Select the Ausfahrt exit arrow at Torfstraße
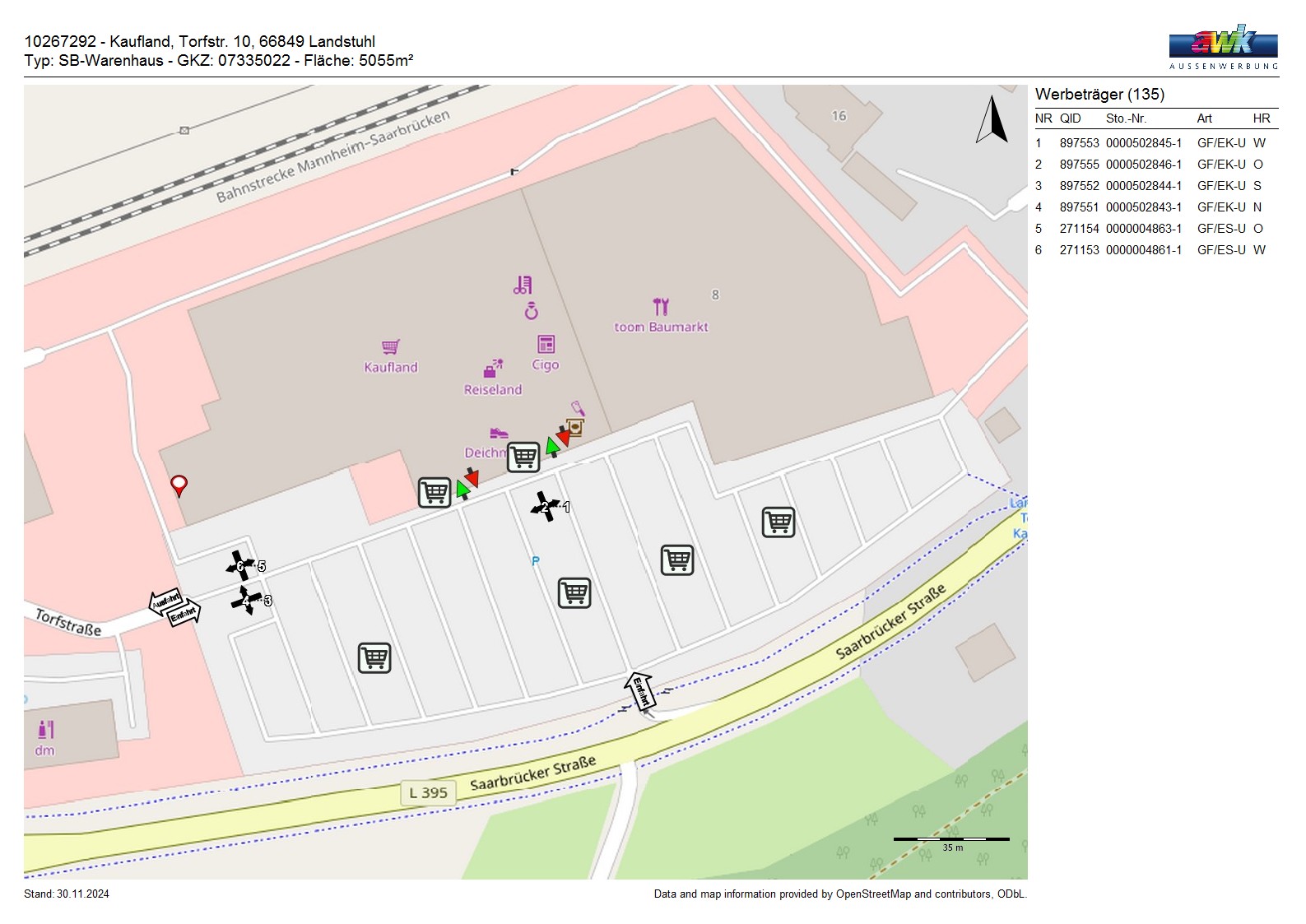The height and width of the screenshot is (924, 1306). [165, 601]
